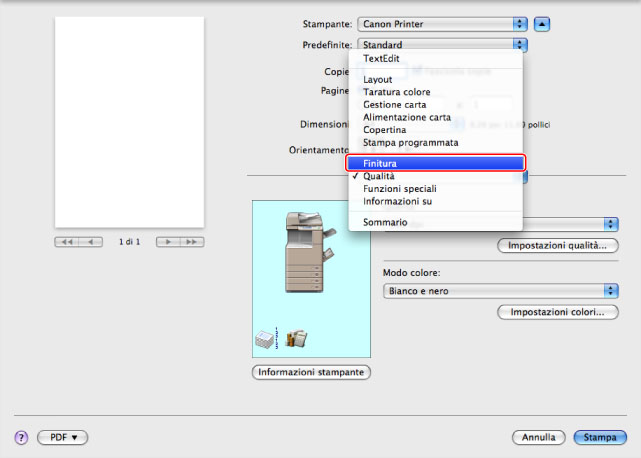Screen dimensions: 641x458
Task: Open Impostazioni colori settings
Action: point(557,313)
